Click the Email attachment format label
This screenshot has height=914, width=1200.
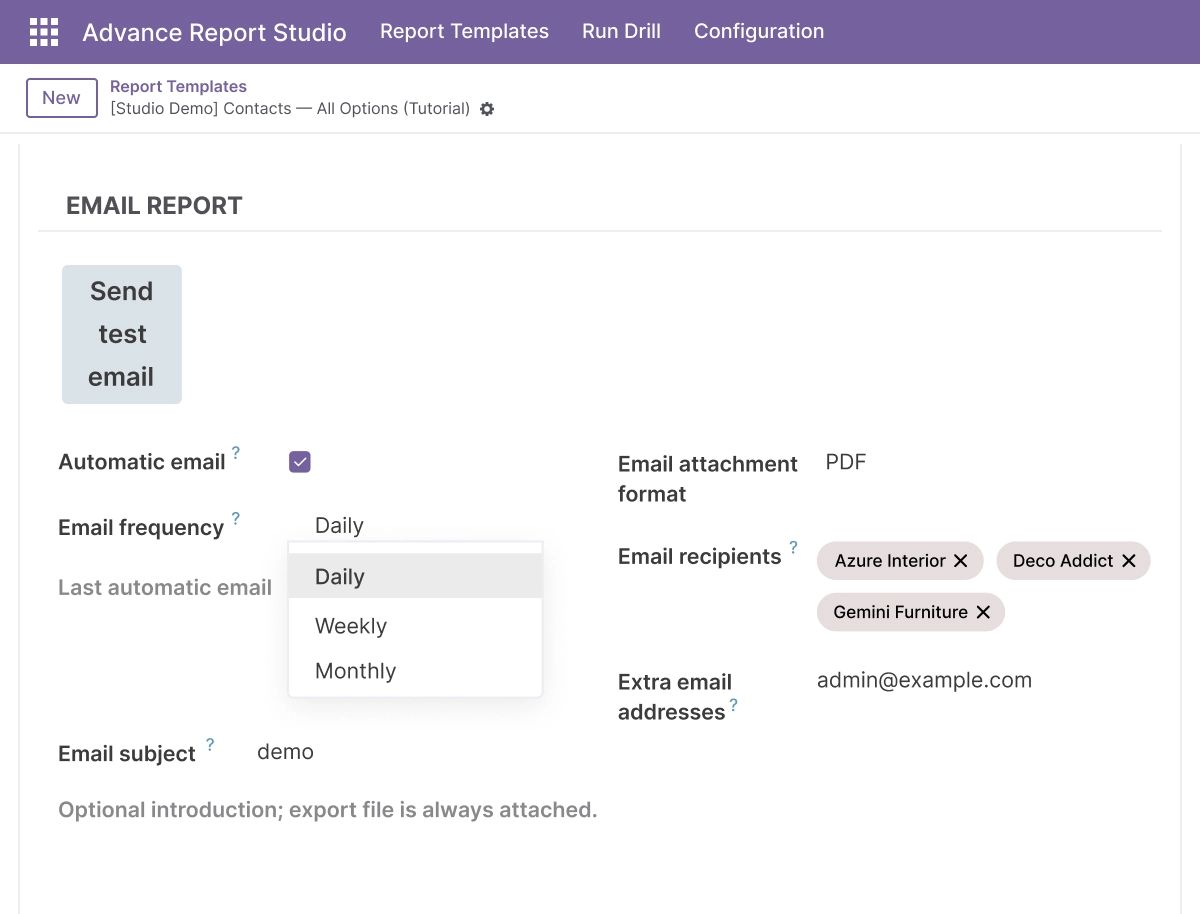[708, 479]
